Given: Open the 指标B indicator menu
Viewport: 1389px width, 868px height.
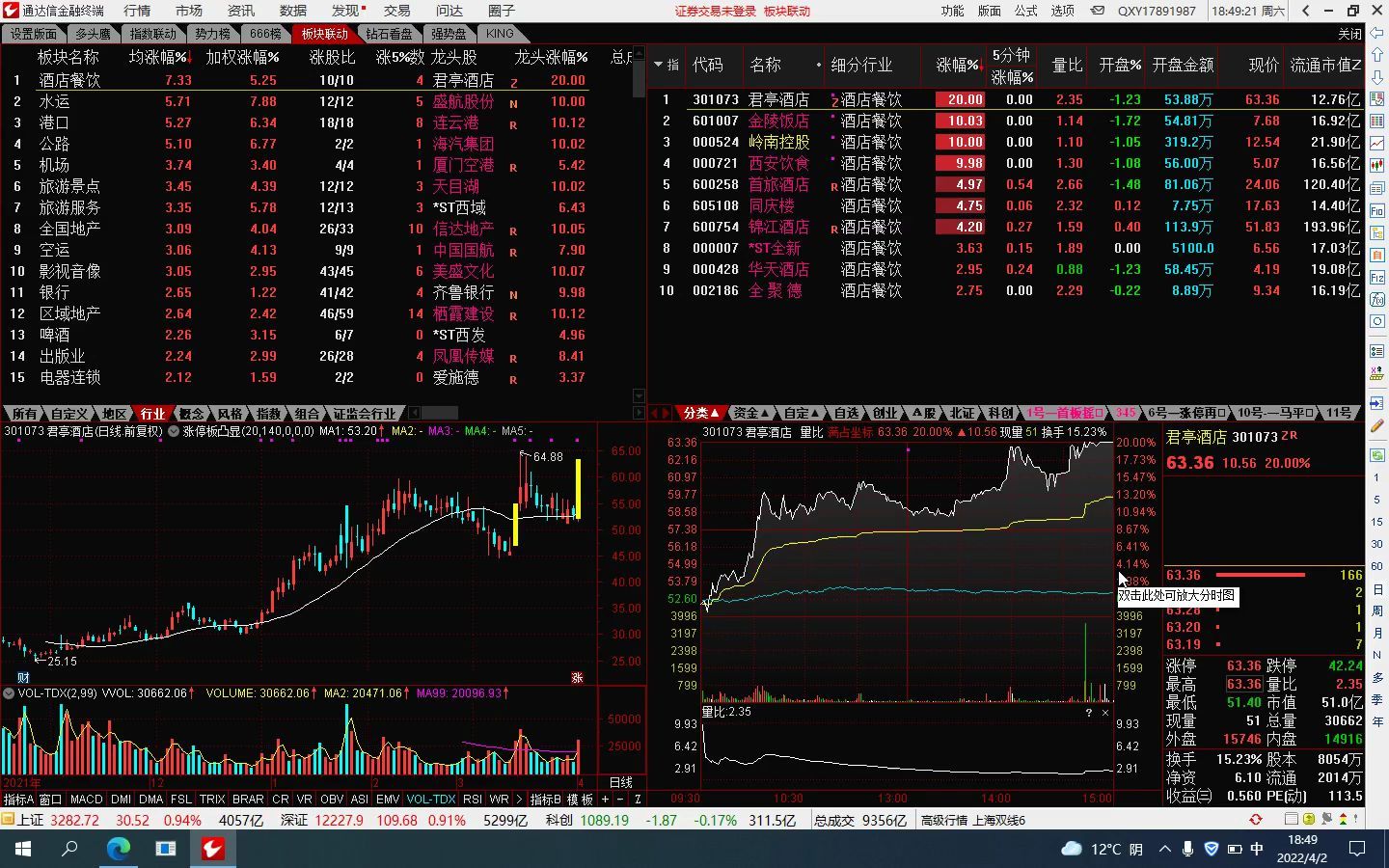Looking at the screenshot, I should [x=546, y=799].
